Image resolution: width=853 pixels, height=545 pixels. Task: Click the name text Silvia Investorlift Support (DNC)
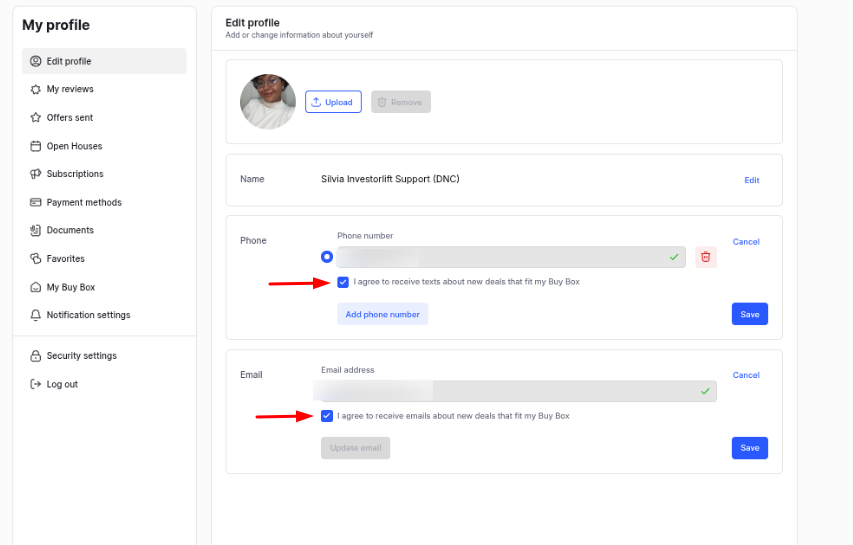pyautogui.click(x=390, y=179)
